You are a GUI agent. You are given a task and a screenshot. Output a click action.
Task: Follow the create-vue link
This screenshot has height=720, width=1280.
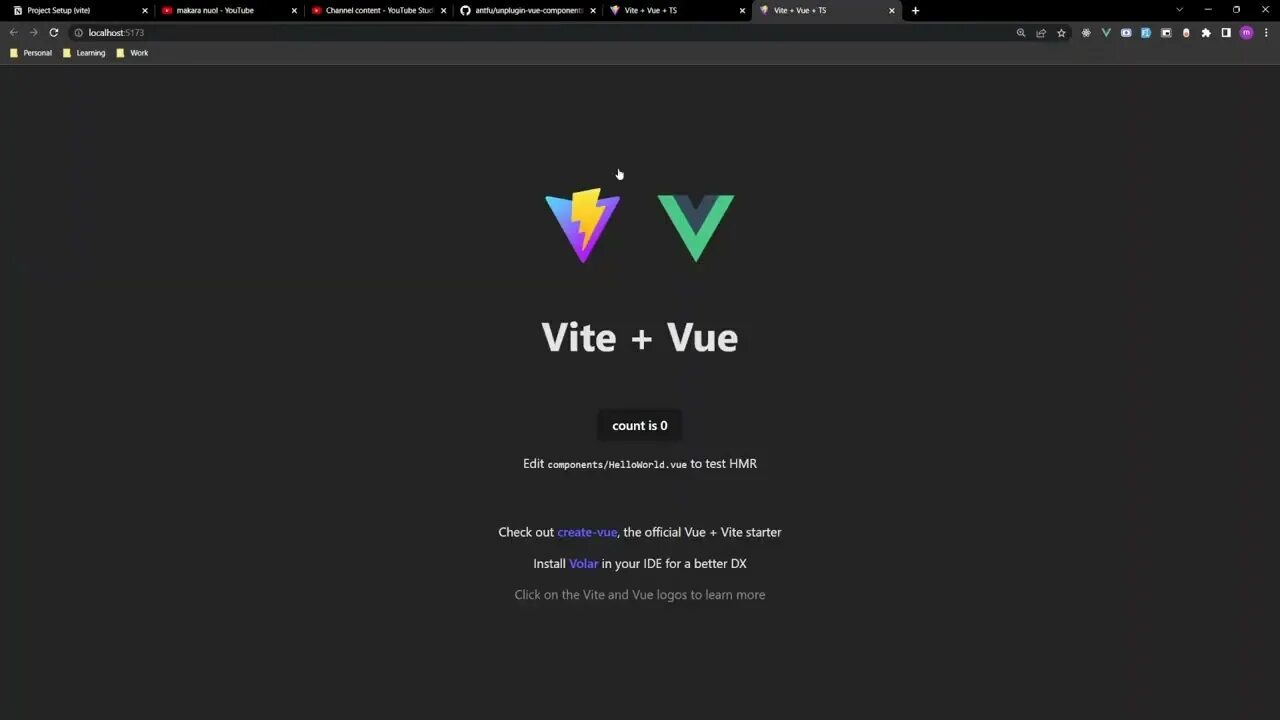click(x=587, y=532)
